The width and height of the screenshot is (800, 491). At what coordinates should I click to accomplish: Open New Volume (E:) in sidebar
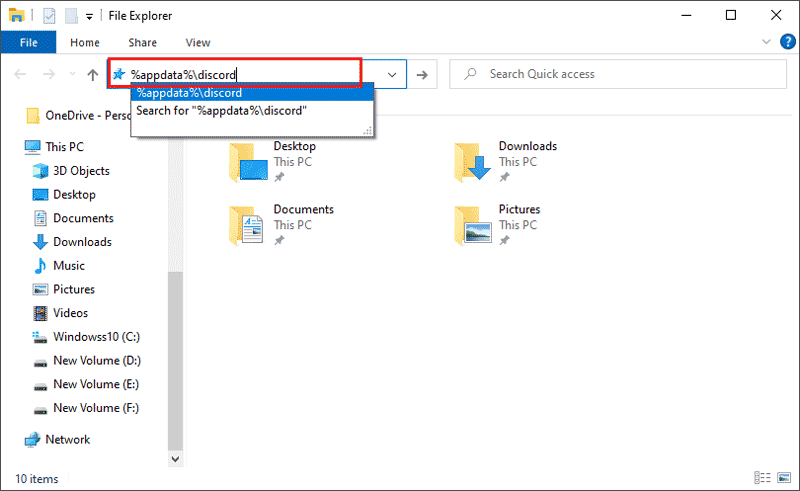click(85, 384)
